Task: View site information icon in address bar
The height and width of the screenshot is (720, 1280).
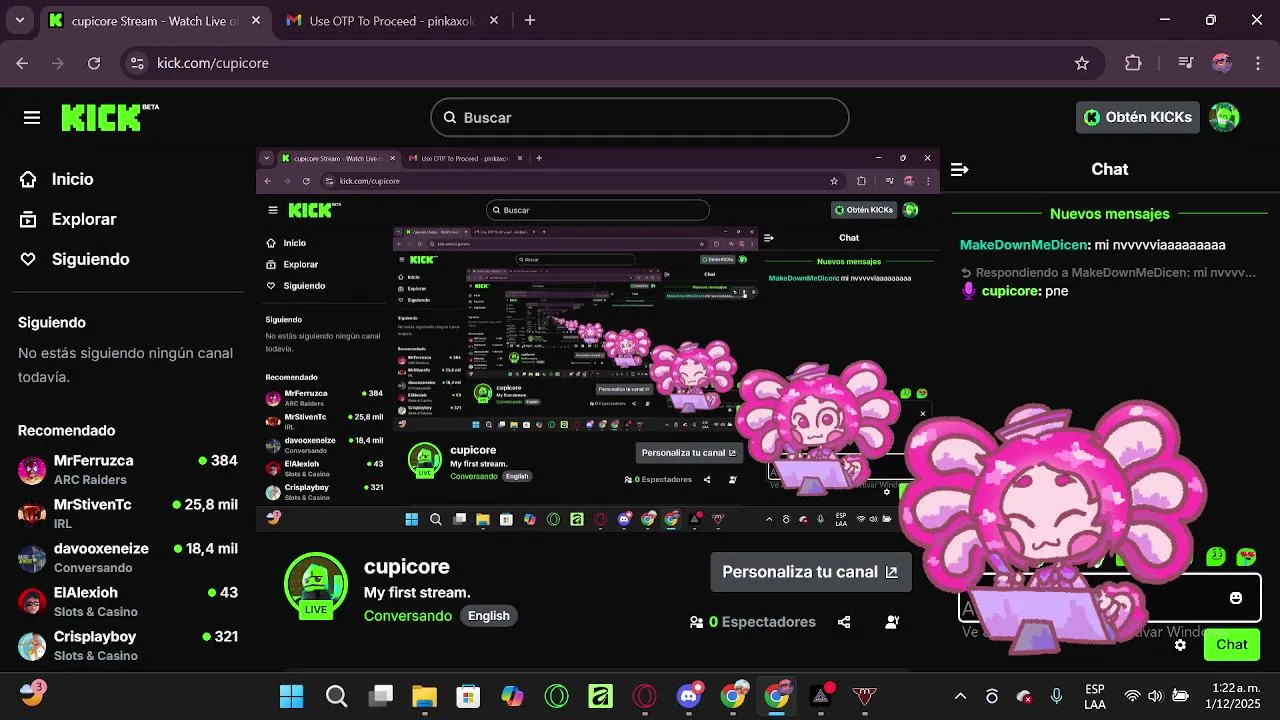Action: tap(138, 63)
